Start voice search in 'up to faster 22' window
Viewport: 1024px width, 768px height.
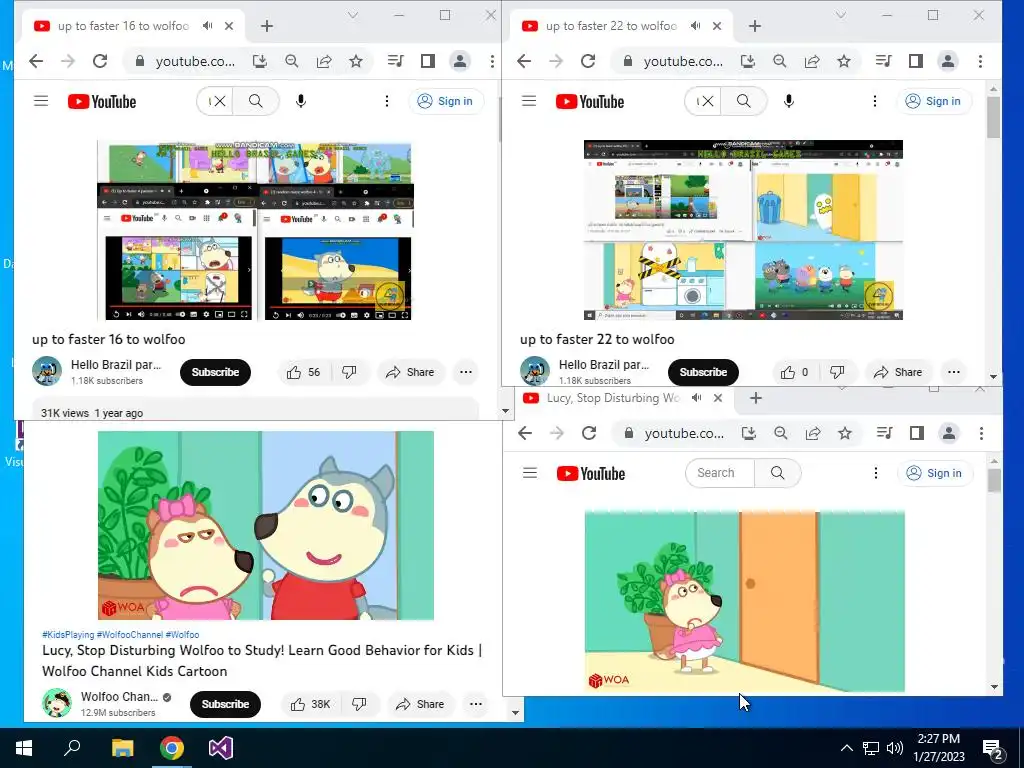(x=789, y=101)
